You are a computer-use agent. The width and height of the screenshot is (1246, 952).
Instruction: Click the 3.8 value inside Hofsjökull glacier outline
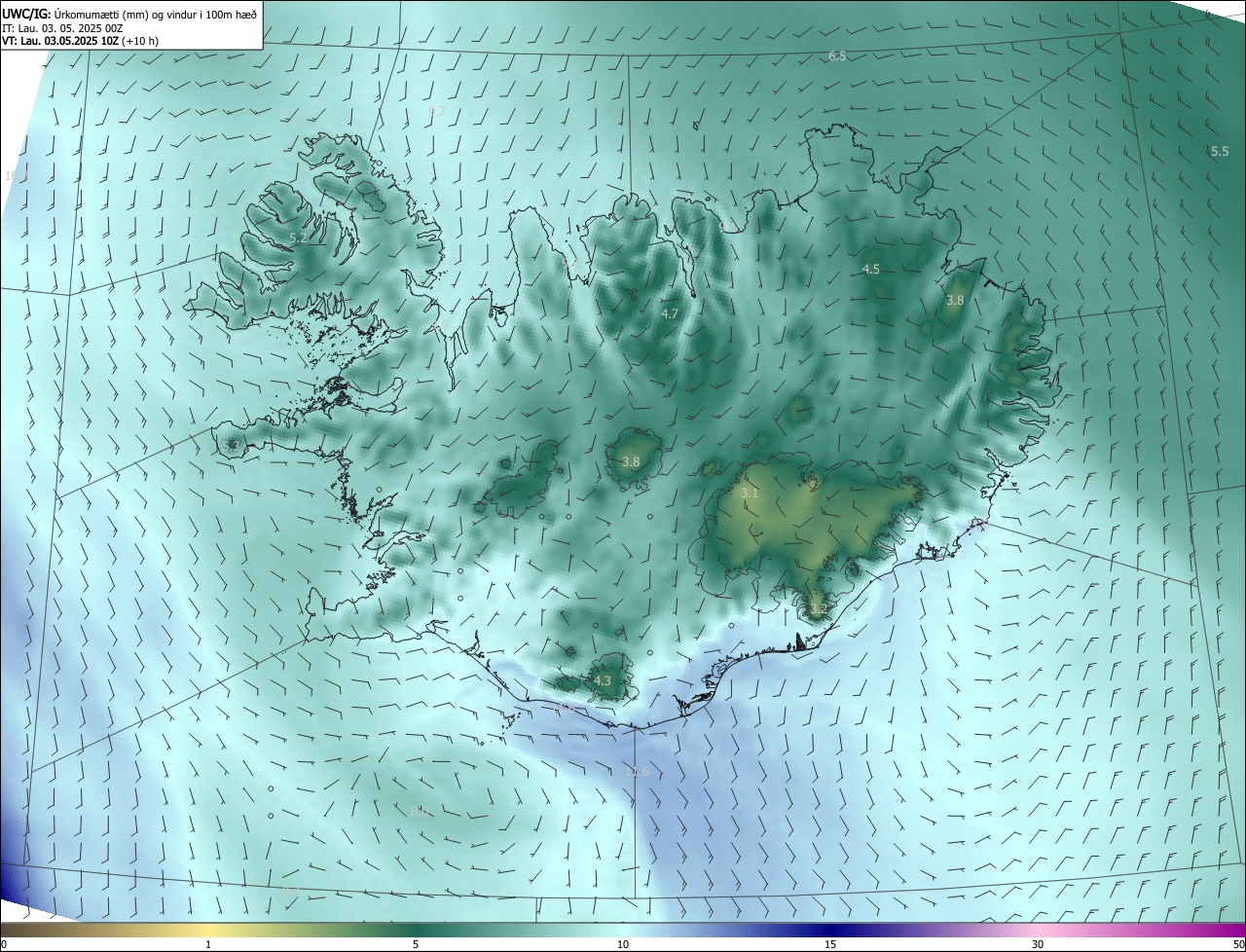coord(631,462)
